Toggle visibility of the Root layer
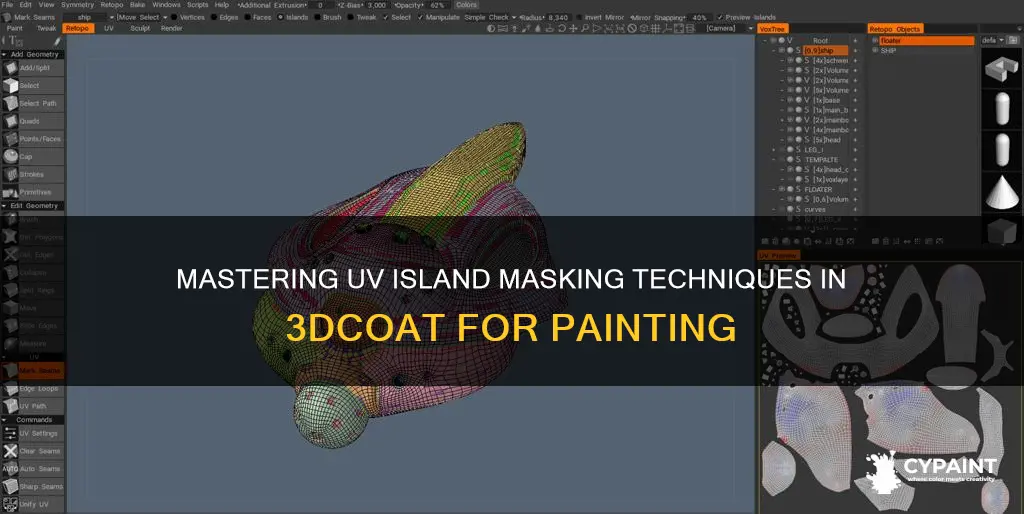The width and height of the screenshot is (1024, 514). click(x=773, y=40)
